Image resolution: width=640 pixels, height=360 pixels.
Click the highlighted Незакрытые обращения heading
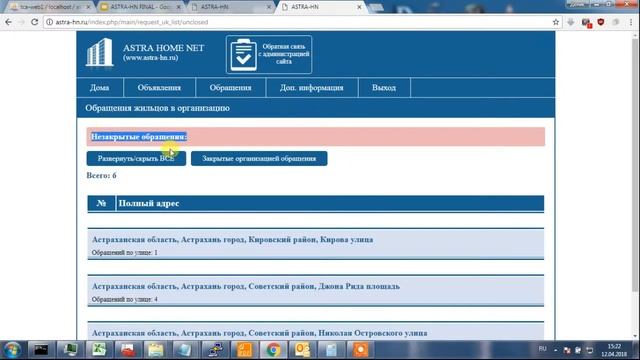click(139, 137)
